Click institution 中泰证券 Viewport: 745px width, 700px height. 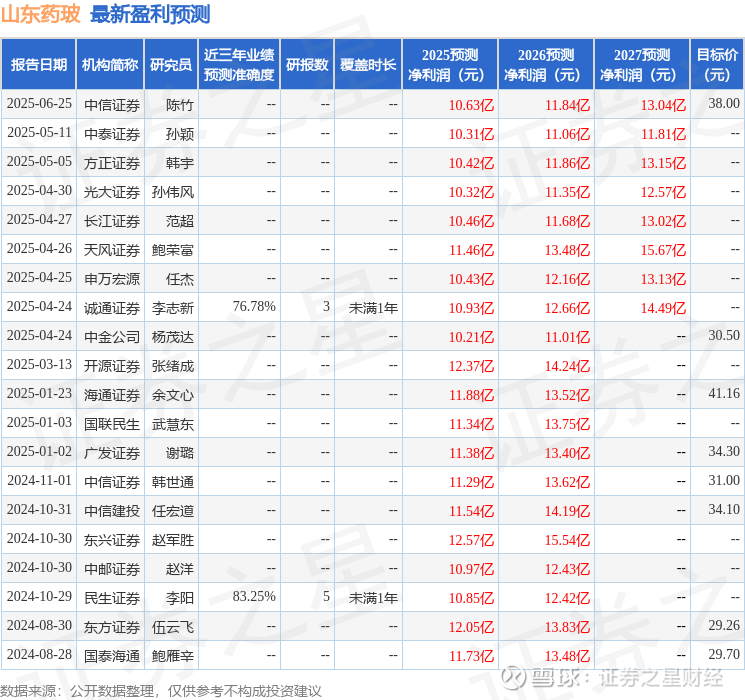pyautogui.click(x=112, y=134)
